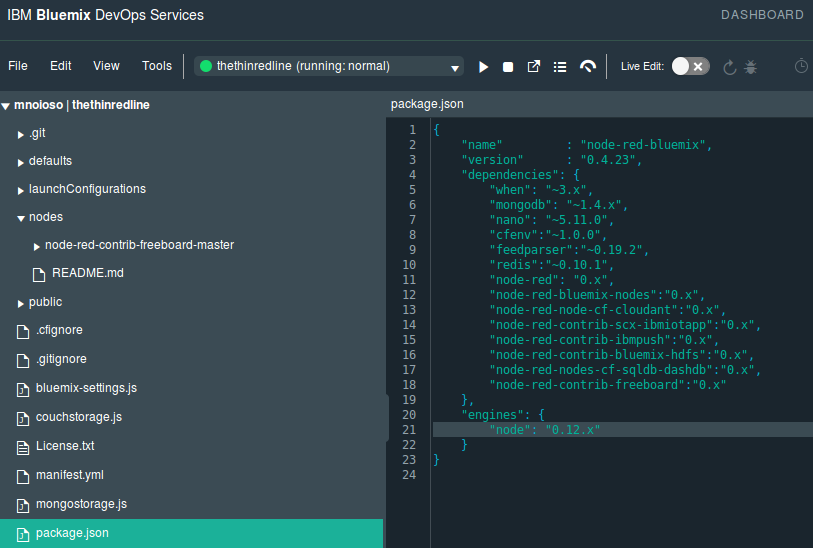Viewport: 813px width, 548px height.
Task: Open the File menu
Action: point(18,66)
